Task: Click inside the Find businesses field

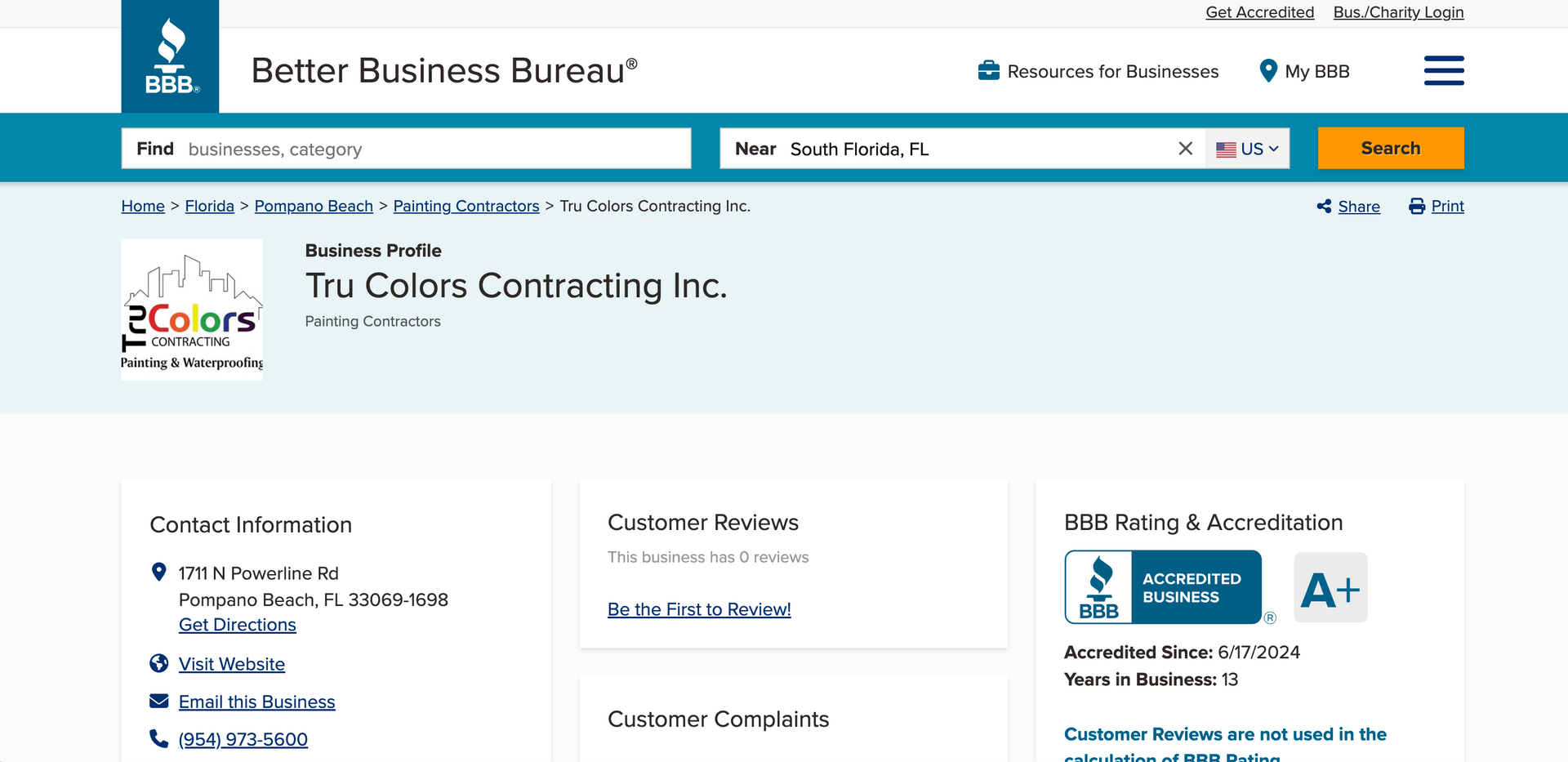Action: (408, 148)
